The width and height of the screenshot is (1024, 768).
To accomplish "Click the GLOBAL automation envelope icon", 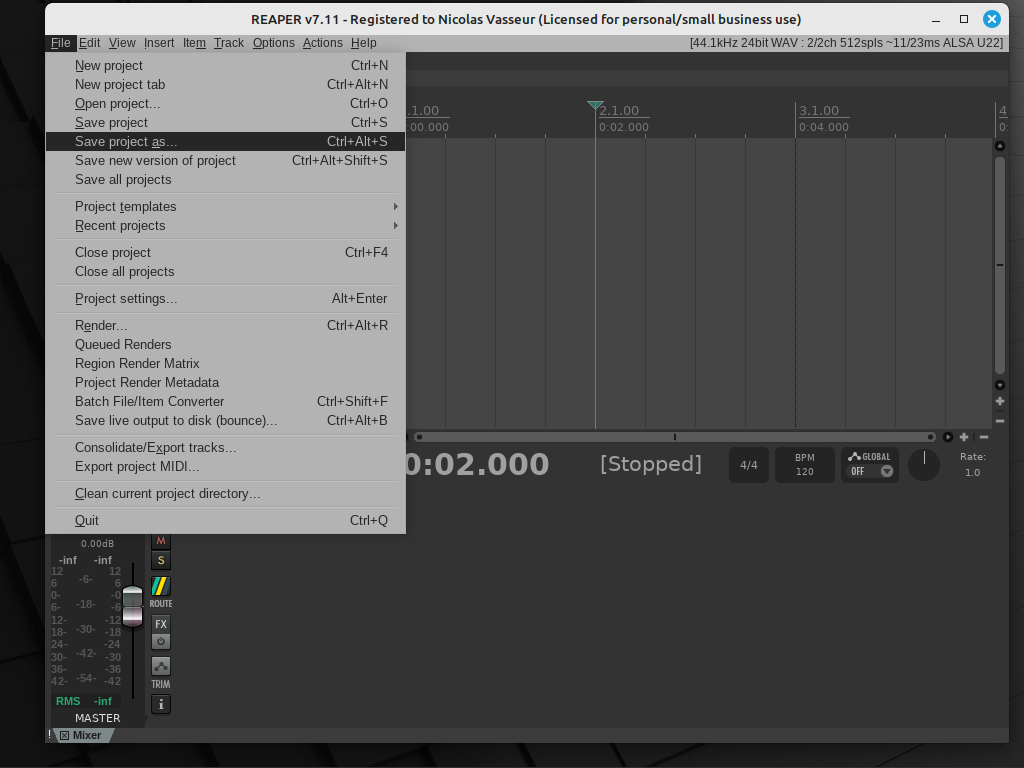I will (x=854, y=456).
